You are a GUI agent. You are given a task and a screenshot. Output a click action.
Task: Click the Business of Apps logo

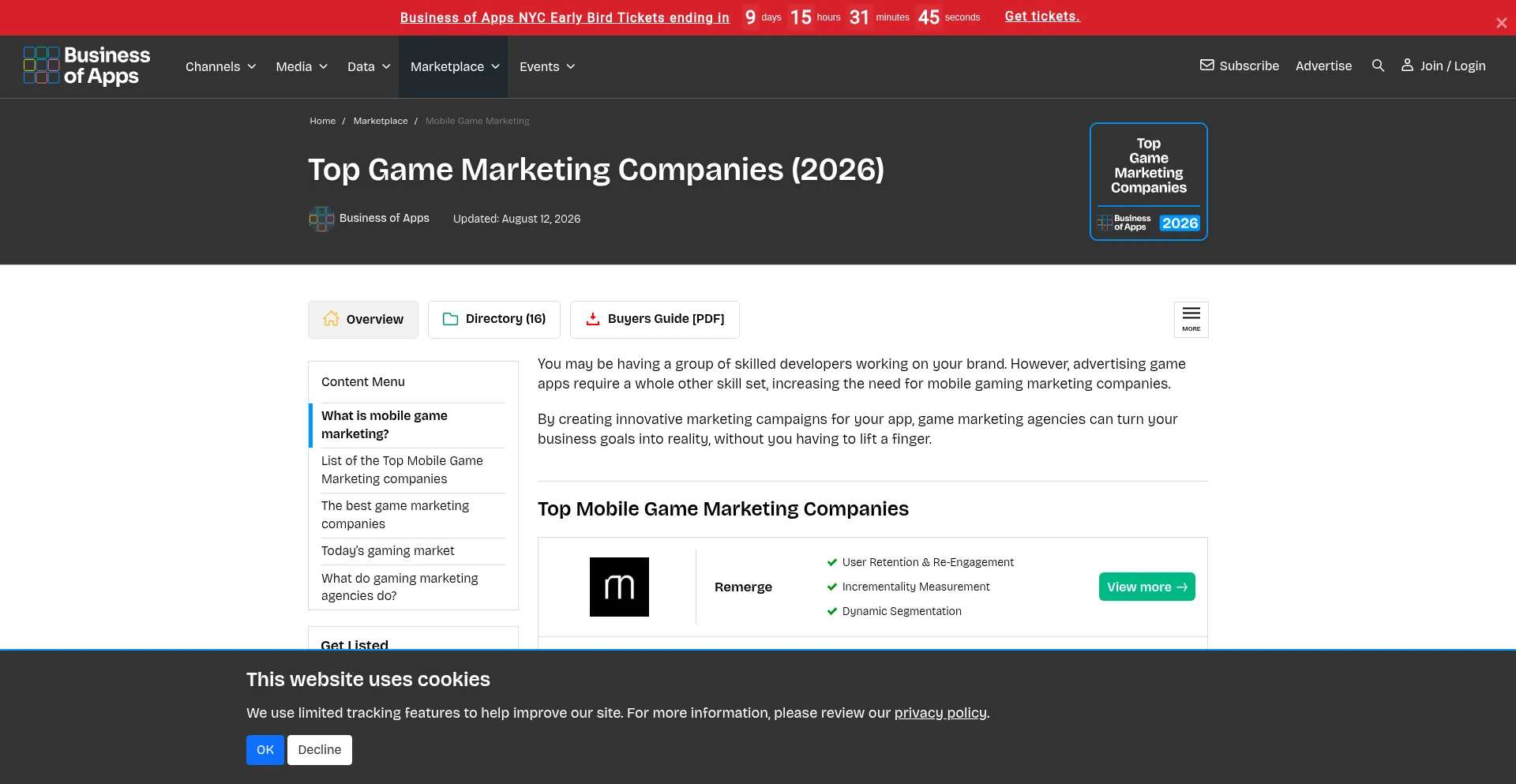[x=87, y=66]
